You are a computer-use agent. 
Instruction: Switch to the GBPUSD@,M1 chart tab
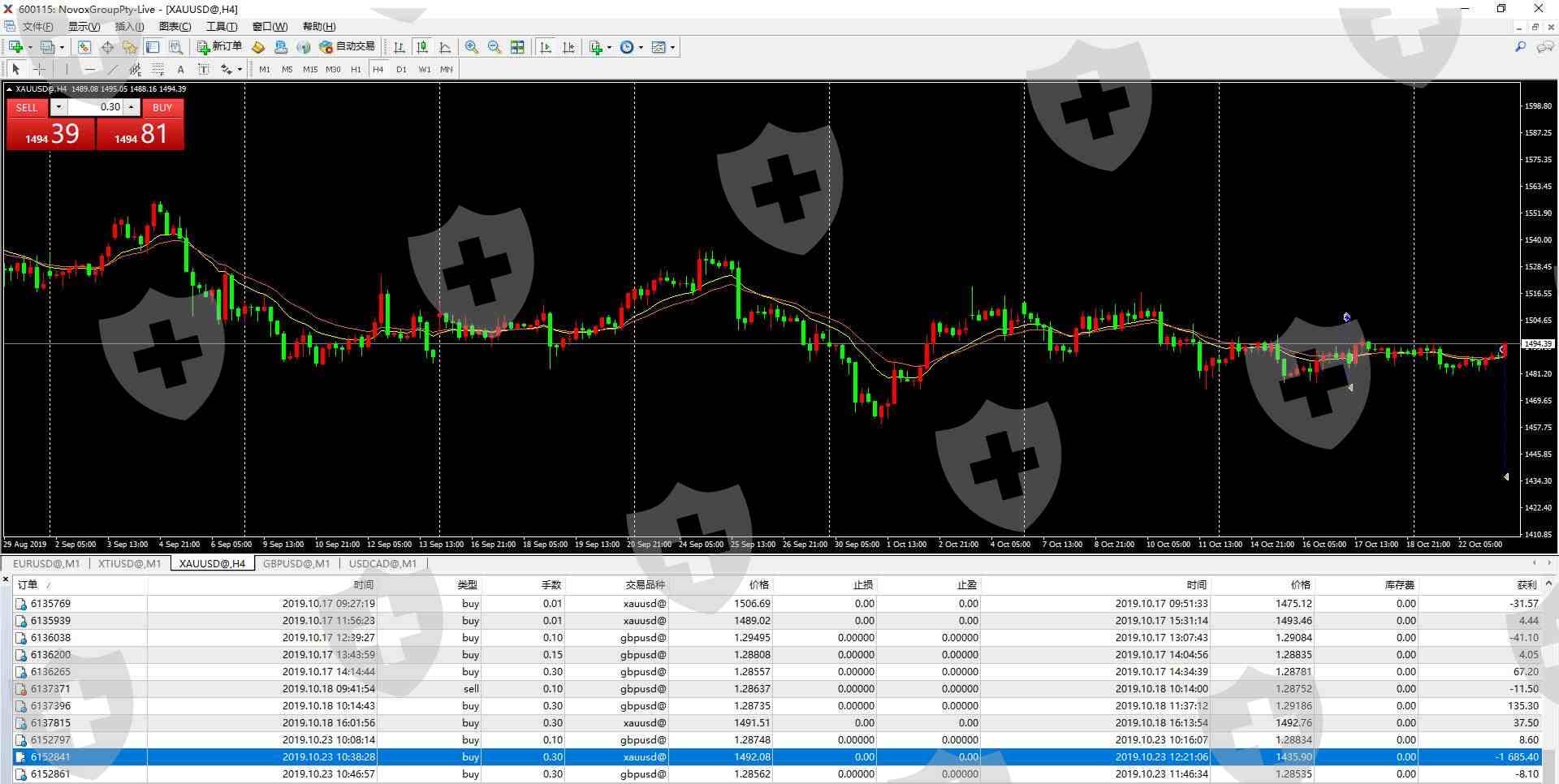(x=296, y=563)
